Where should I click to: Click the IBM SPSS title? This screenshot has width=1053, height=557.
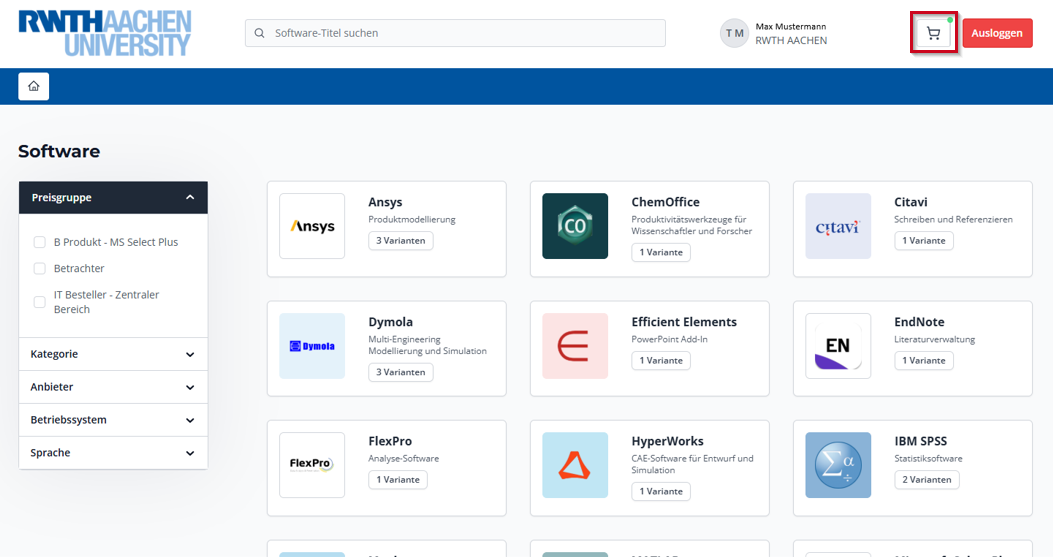pos(921,441)
